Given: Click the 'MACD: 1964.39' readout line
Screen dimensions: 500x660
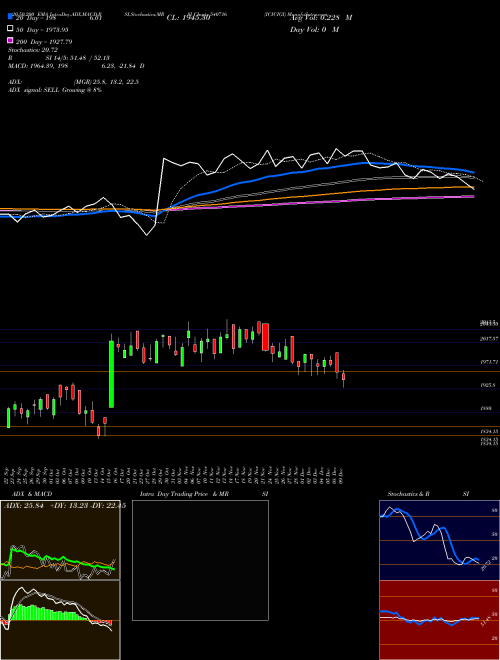Looking at the screenshot, I should click(76, 66).
